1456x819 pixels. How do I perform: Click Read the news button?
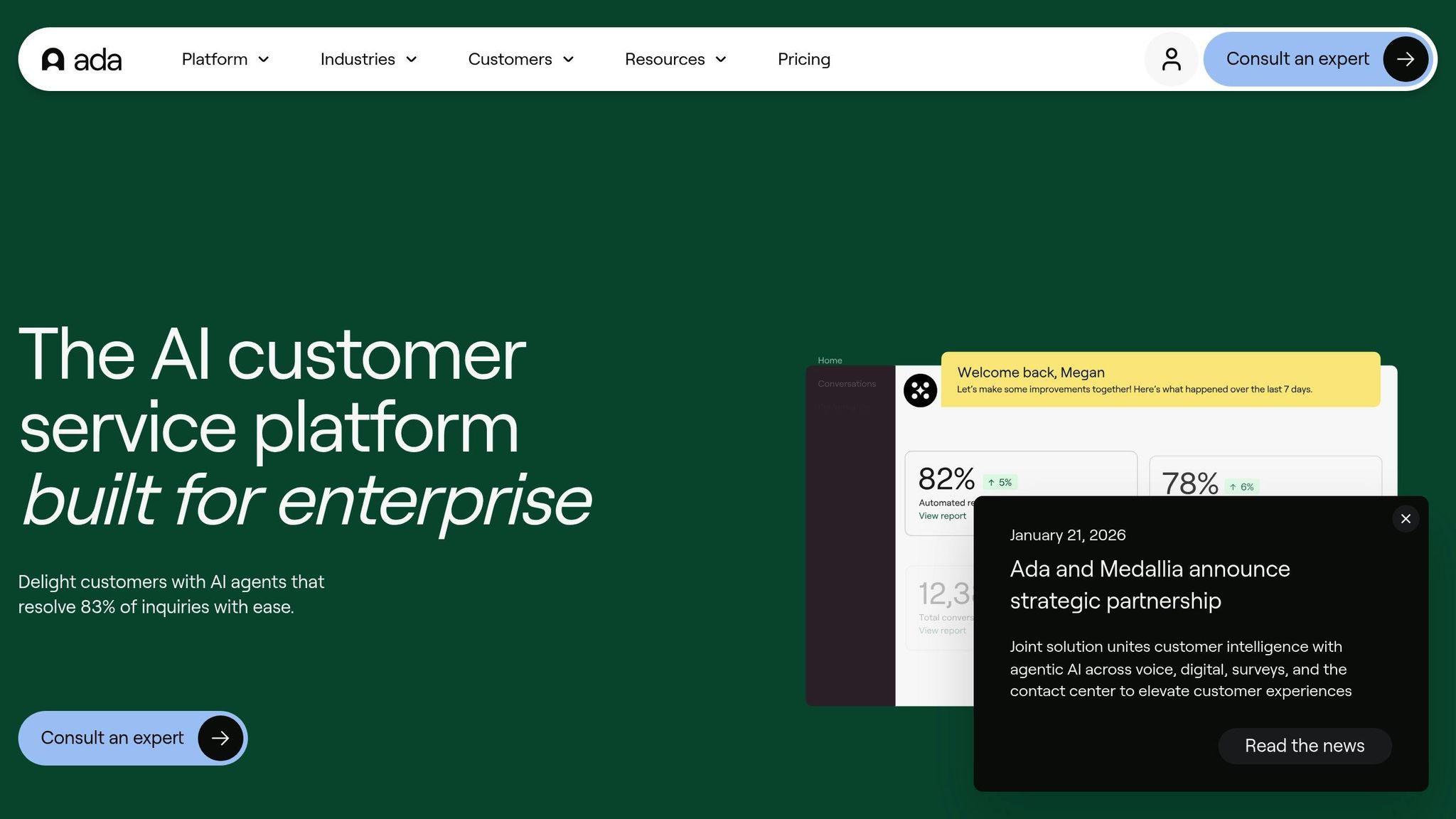pos(1304,746)
